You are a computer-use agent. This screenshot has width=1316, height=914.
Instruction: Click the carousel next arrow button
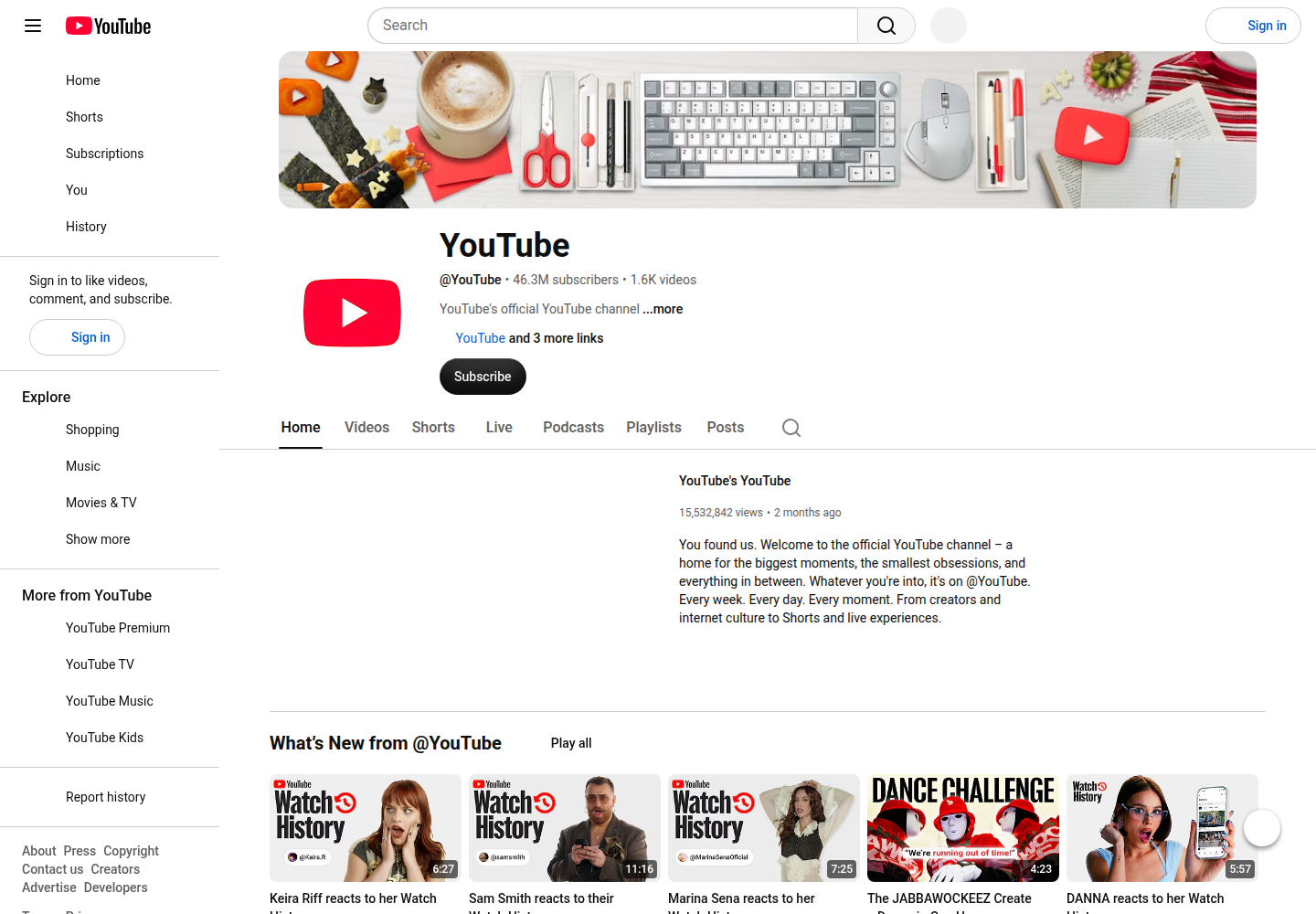coord(1262,828)
